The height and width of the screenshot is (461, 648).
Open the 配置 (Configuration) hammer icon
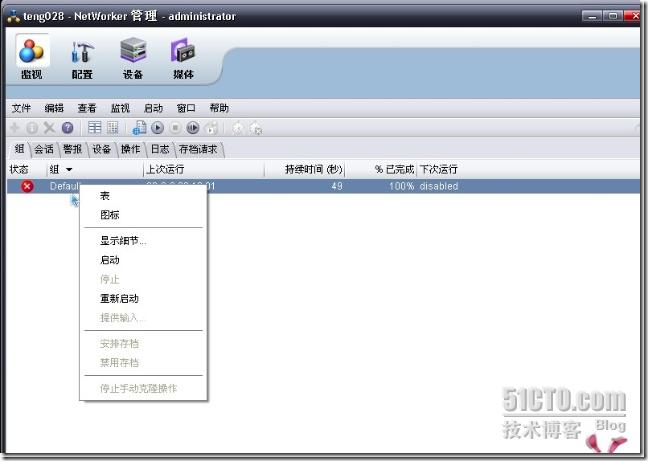pos(82,58)
